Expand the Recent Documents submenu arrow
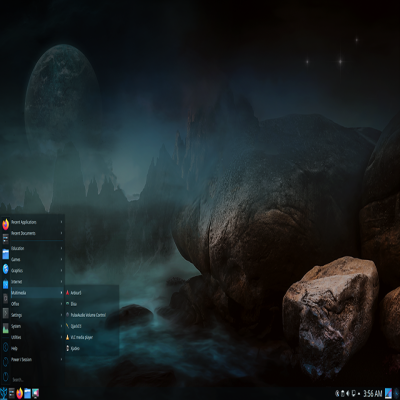 [x=62, y=233]
